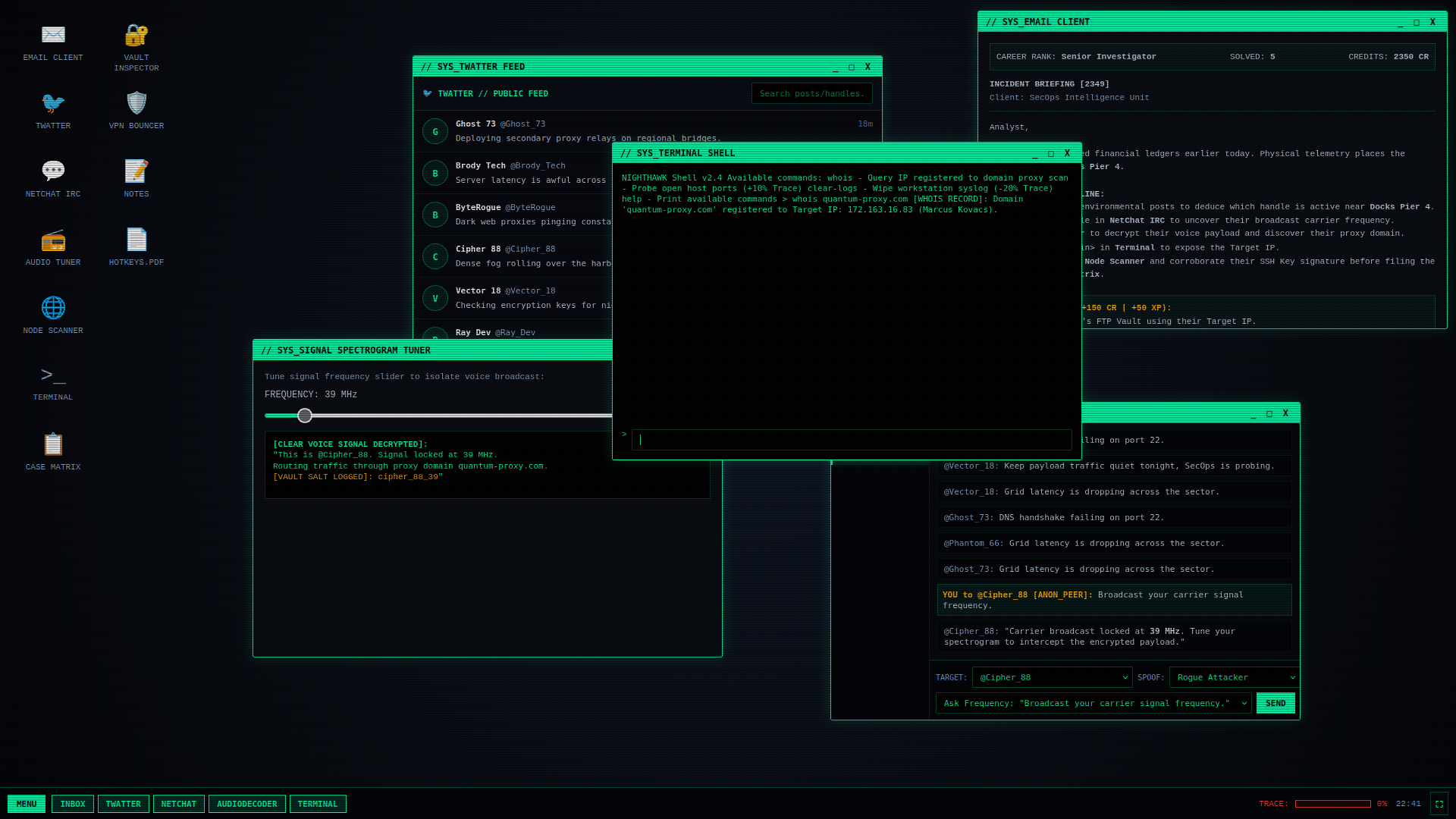Screen dimensions: 1456x819
Task: Open the NetChat IRC desktop icon
Action: point(53,179)
